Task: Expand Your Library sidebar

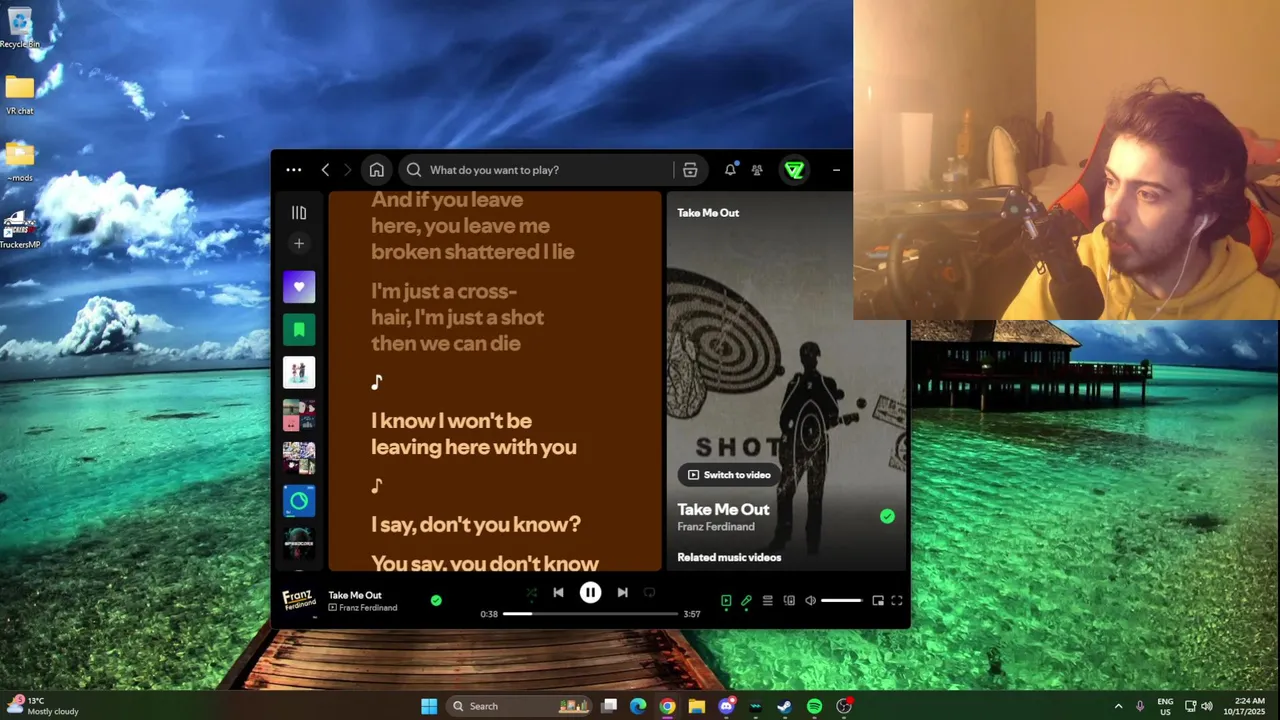Action: coord(299,212)
